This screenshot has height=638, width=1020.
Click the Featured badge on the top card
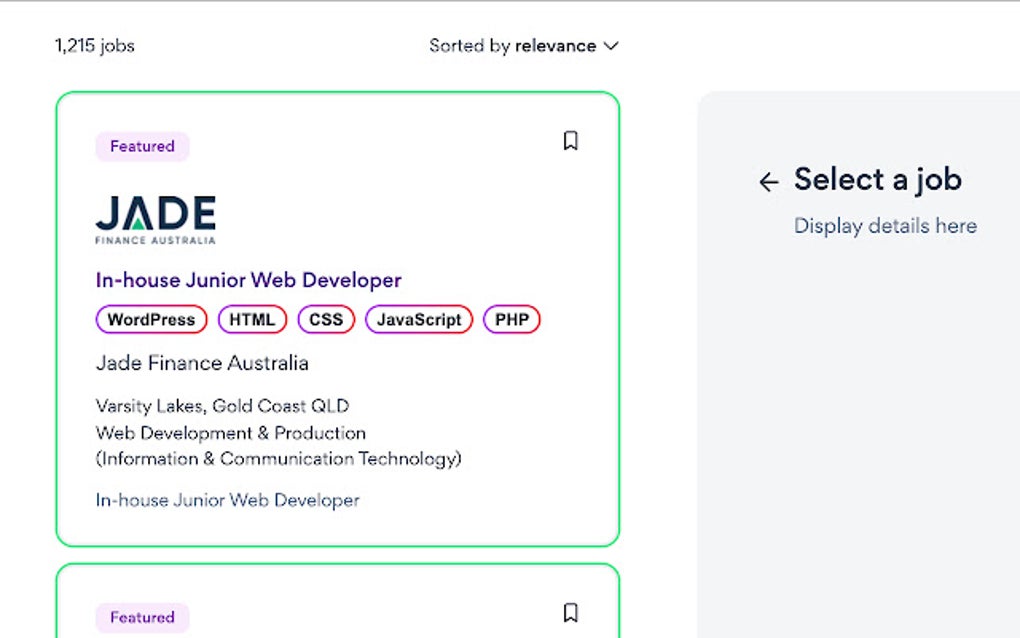coord(141,146)
